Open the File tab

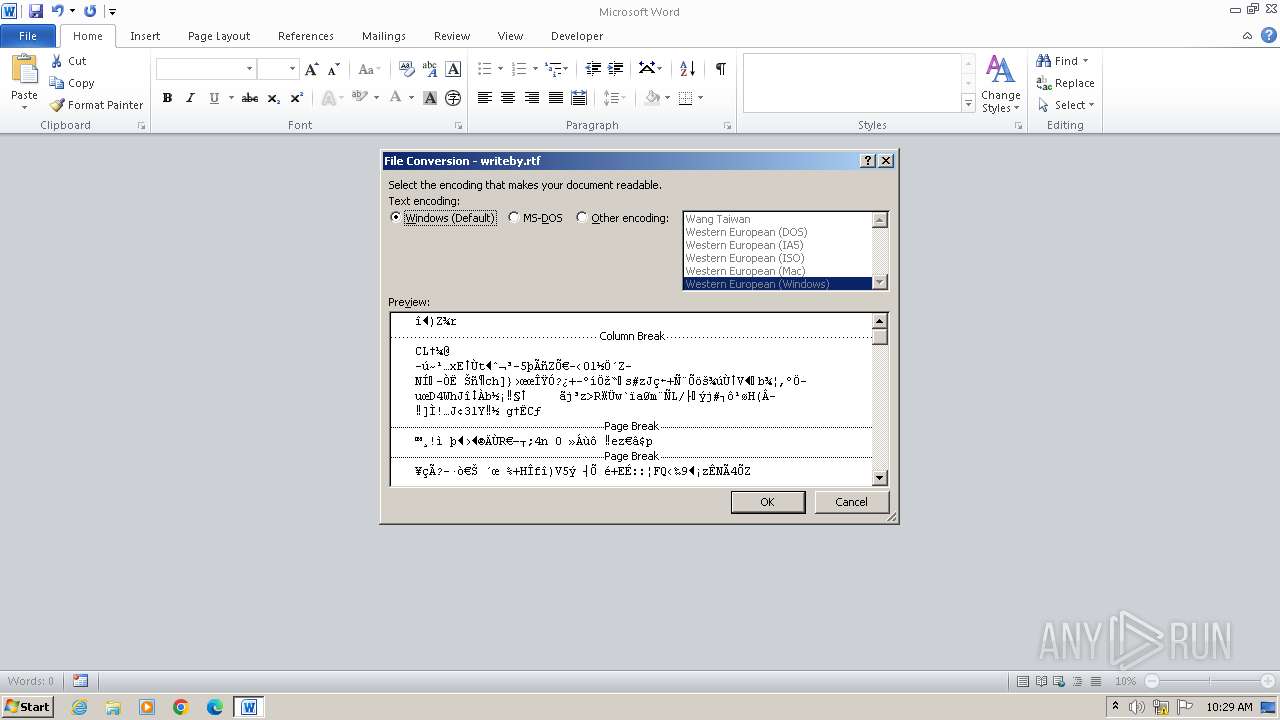[x=28, y=36]
